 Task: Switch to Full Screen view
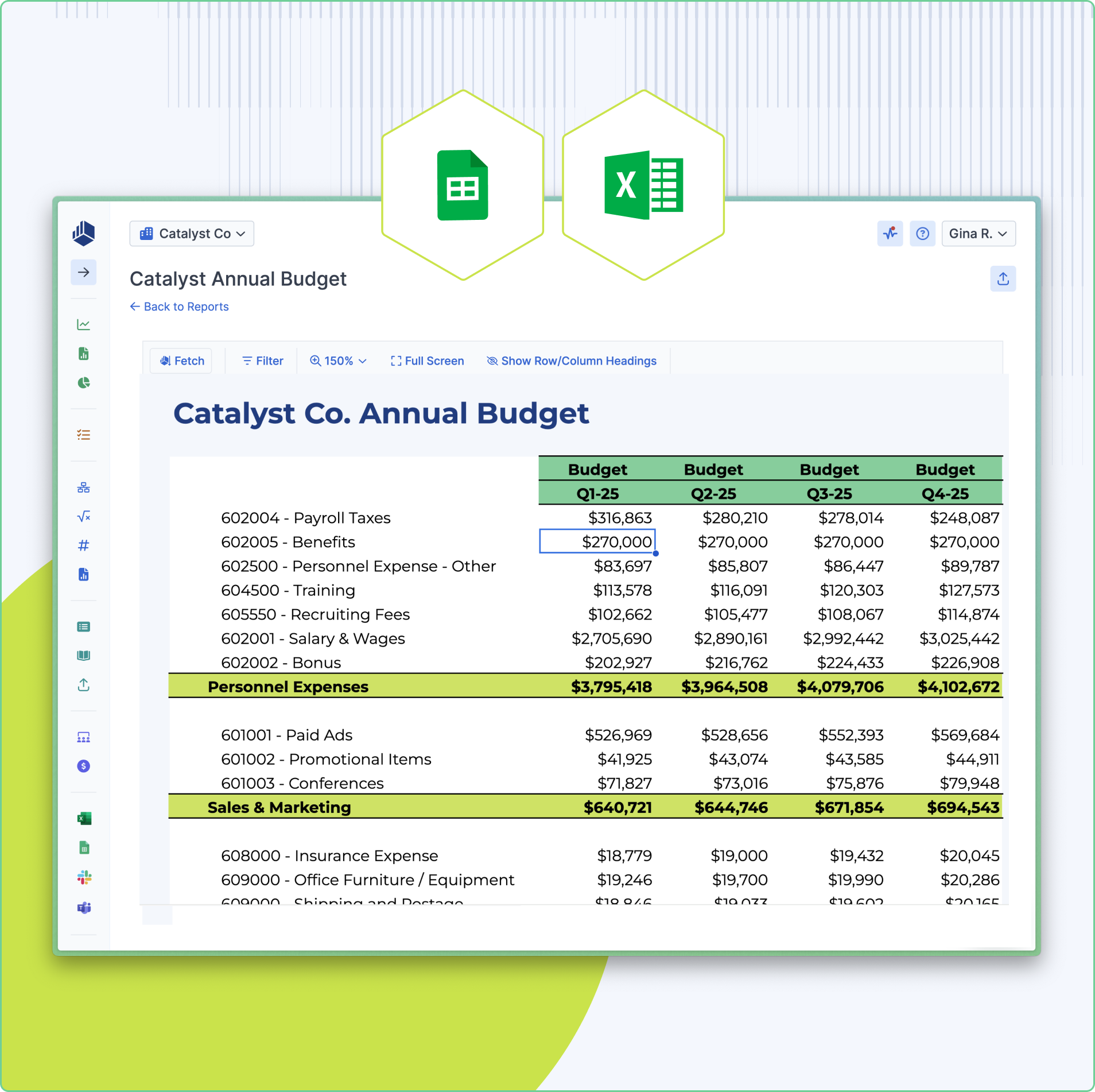click(x=428, y=361)
